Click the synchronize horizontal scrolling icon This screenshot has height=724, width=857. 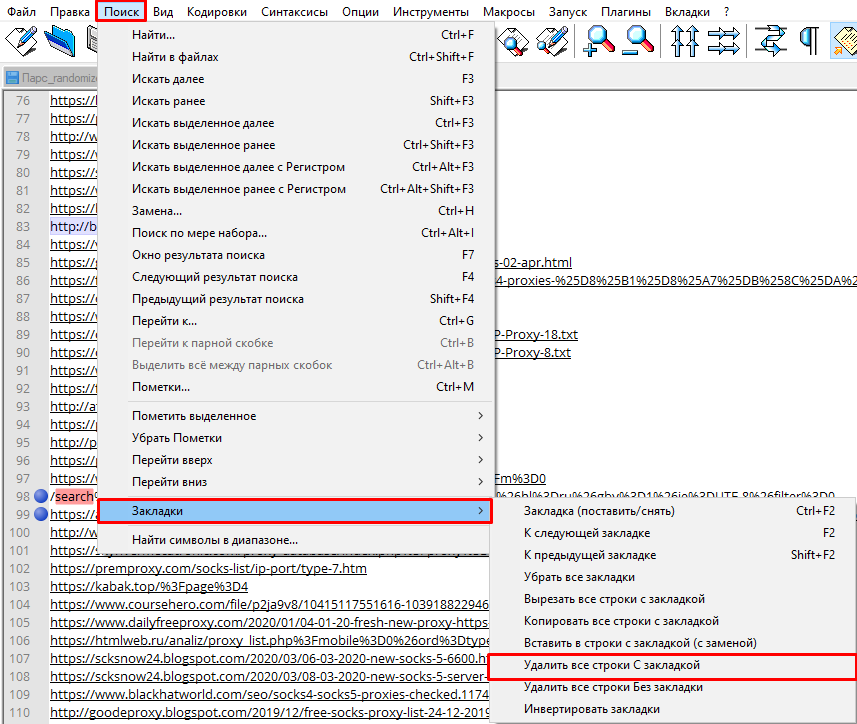723,40
